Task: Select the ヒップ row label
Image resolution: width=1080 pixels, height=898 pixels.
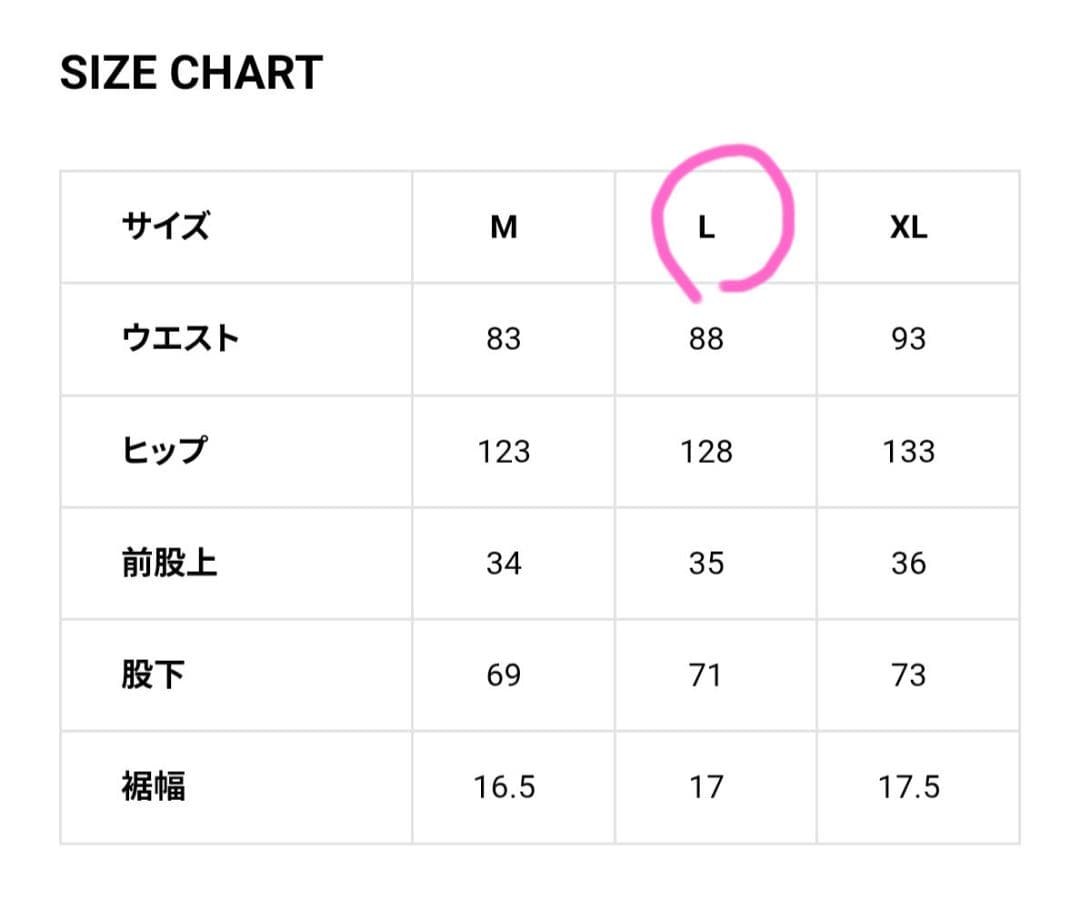Action: coord(164,451)
